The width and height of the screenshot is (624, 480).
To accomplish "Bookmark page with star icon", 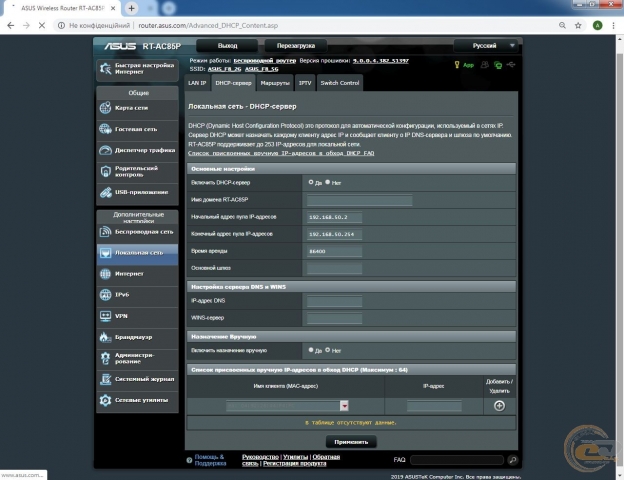I will tap(578, 25).
